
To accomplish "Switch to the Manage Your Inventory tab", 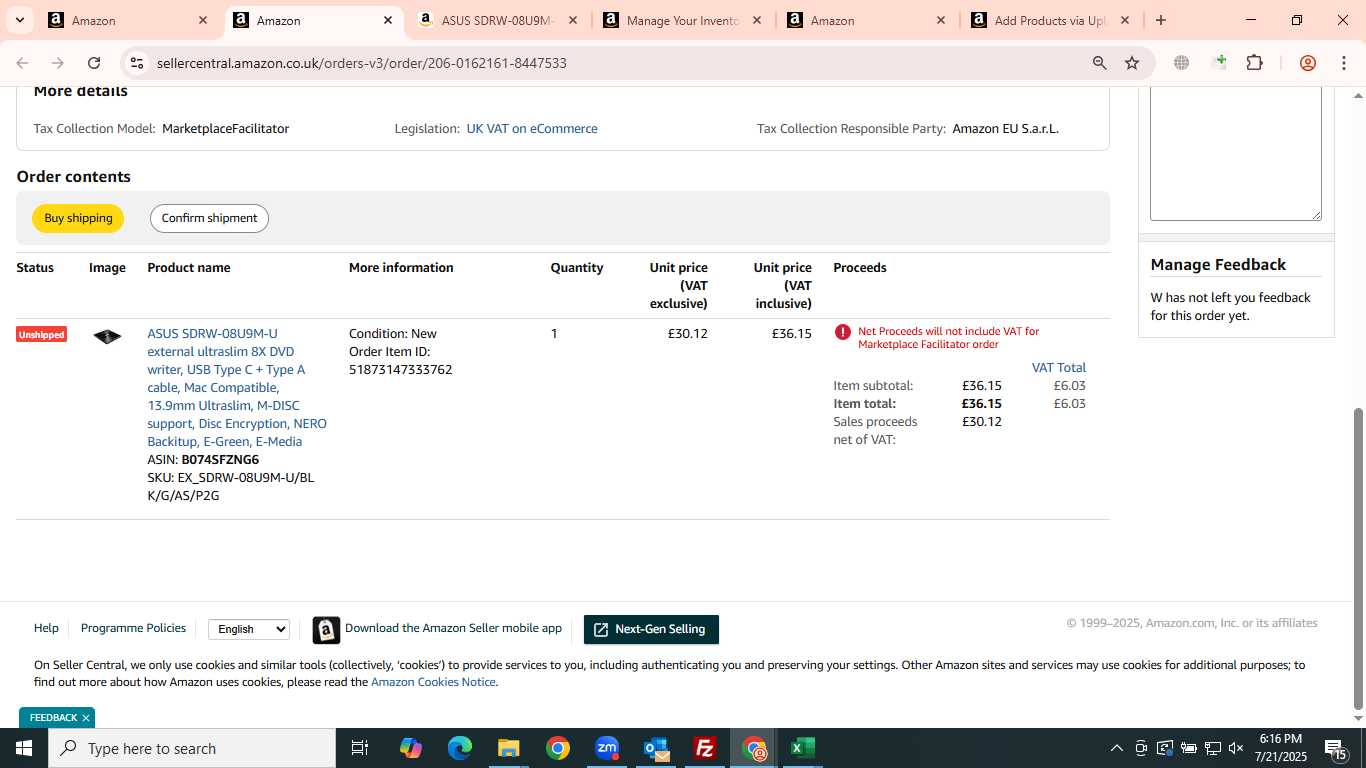I will (680, 20).
